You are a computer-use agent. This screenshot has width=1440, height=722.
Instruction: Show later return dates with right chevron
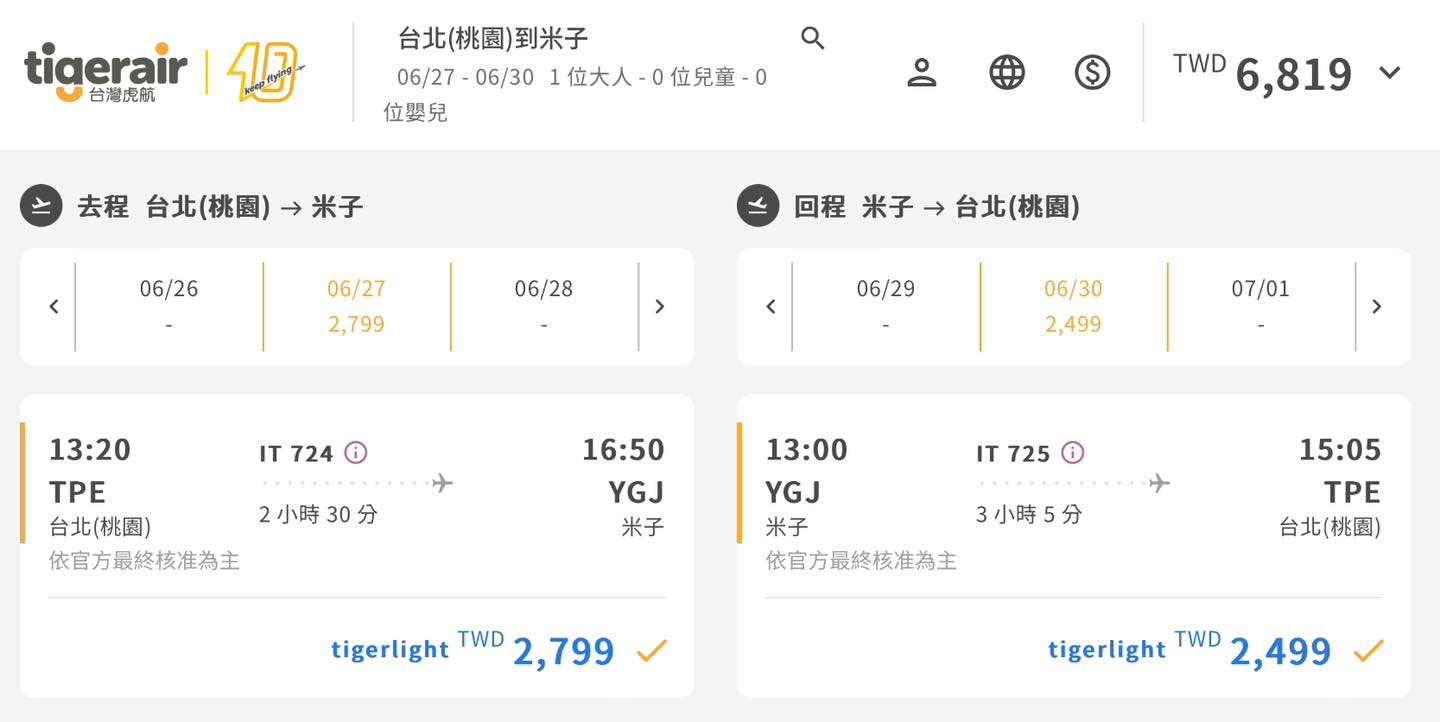tap(1376, 307)
